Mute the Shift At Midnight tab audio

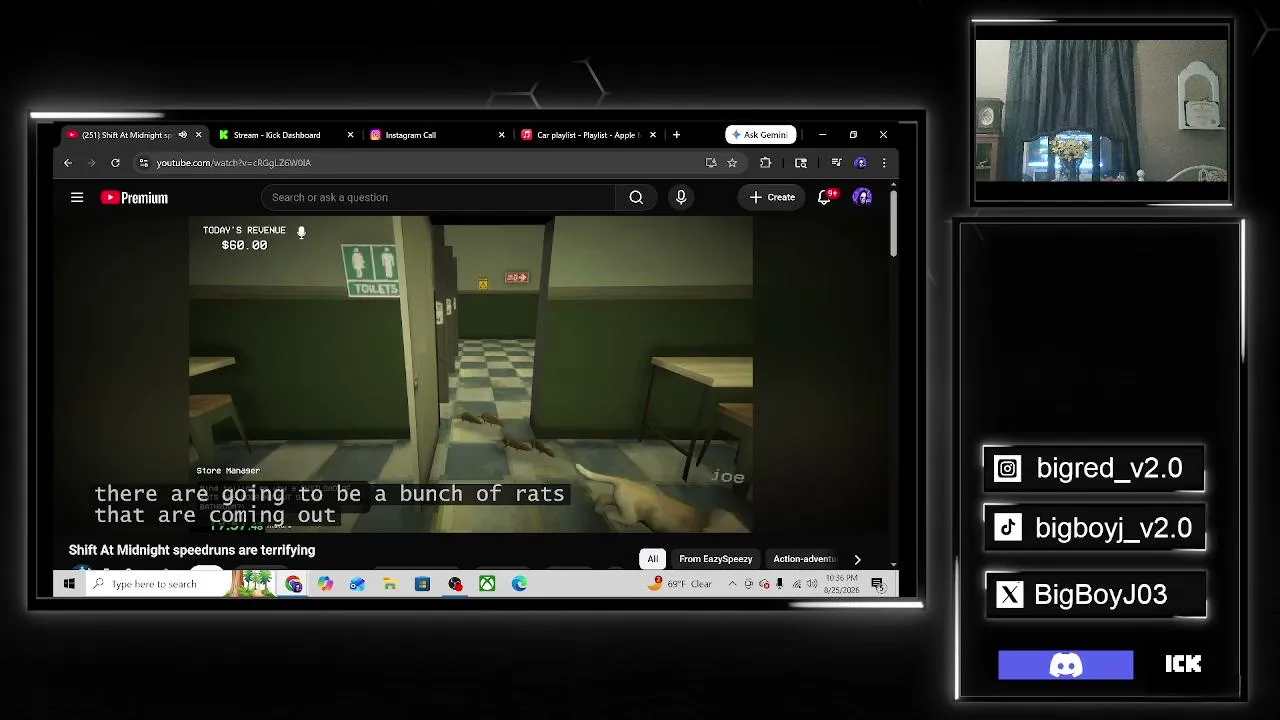(x=182, y=135)
